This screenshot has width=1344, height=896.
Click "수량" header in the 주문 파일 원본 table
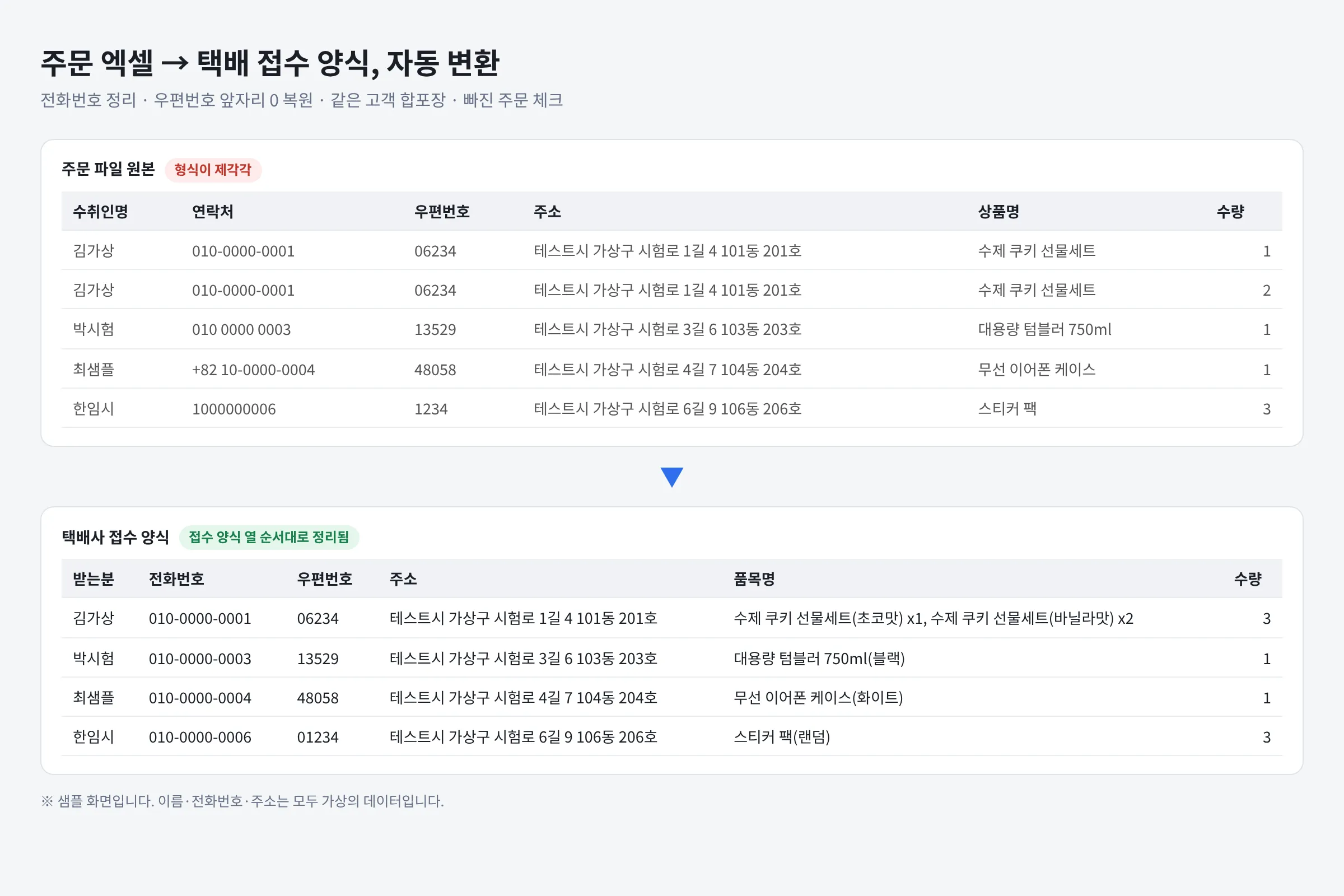point(1230,212)
